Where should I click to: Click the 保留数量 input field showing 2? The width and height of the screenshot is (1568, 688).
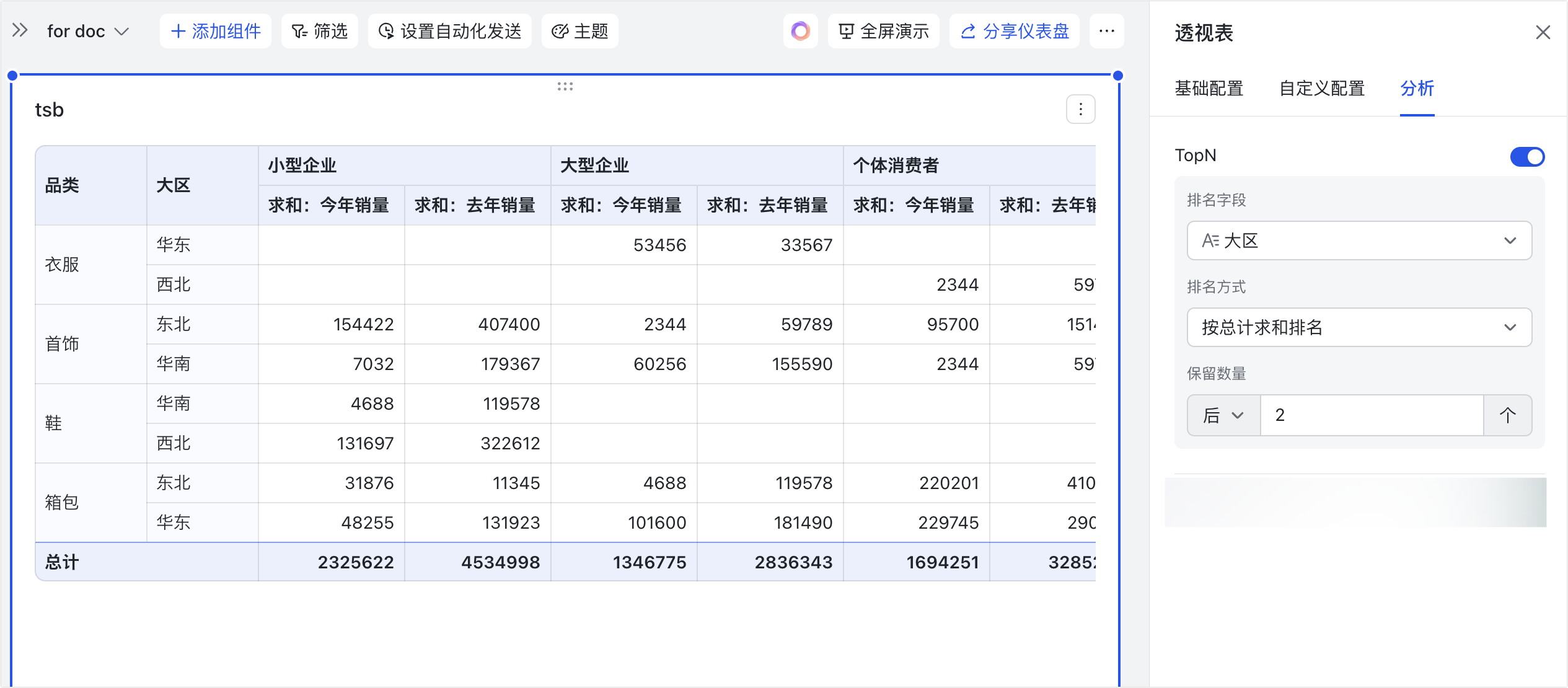tap(1371, 415)
